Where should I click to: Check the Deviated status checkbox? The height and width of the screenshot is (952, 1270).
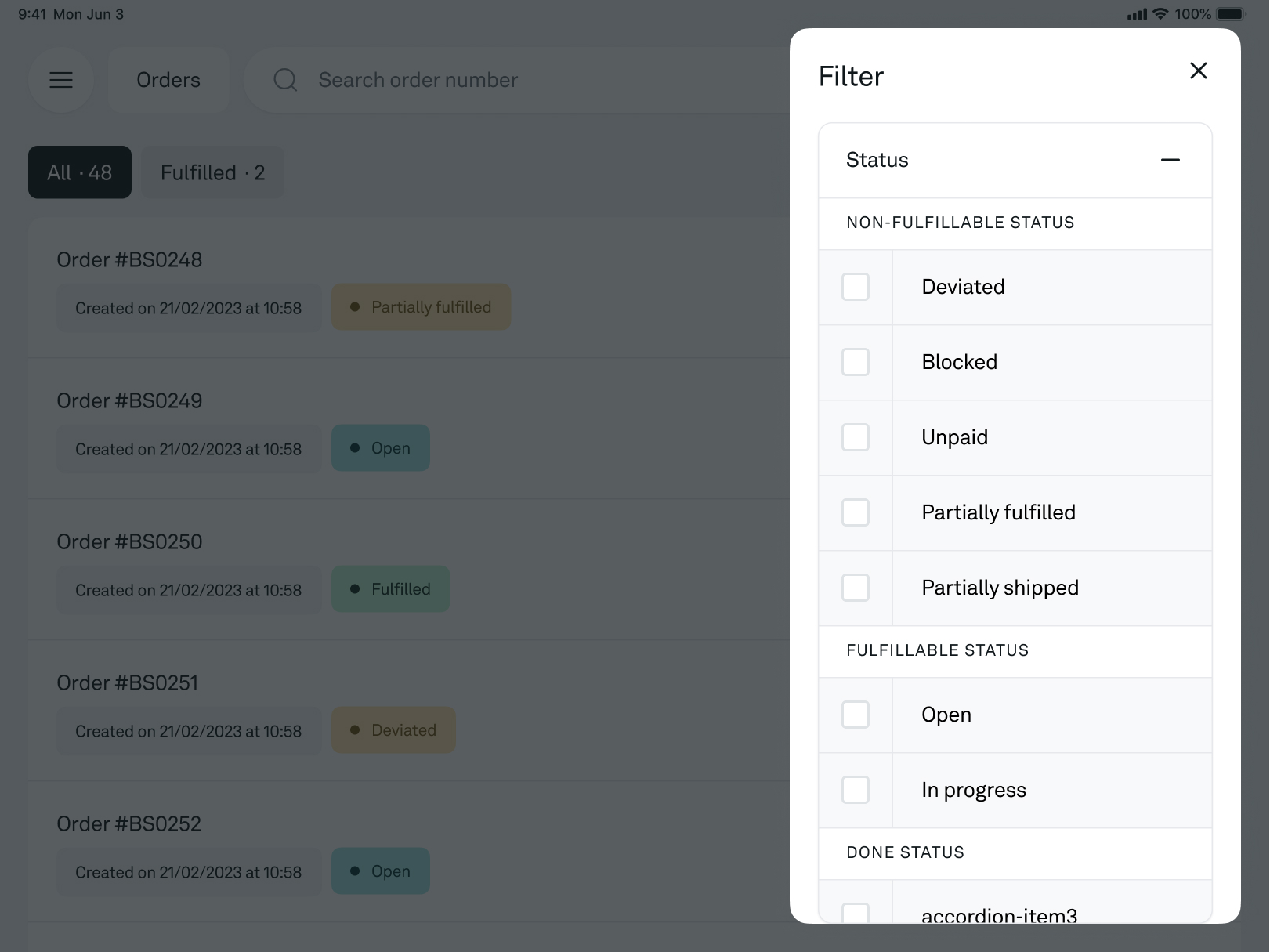pyautogui.click(x=856, y=287)
